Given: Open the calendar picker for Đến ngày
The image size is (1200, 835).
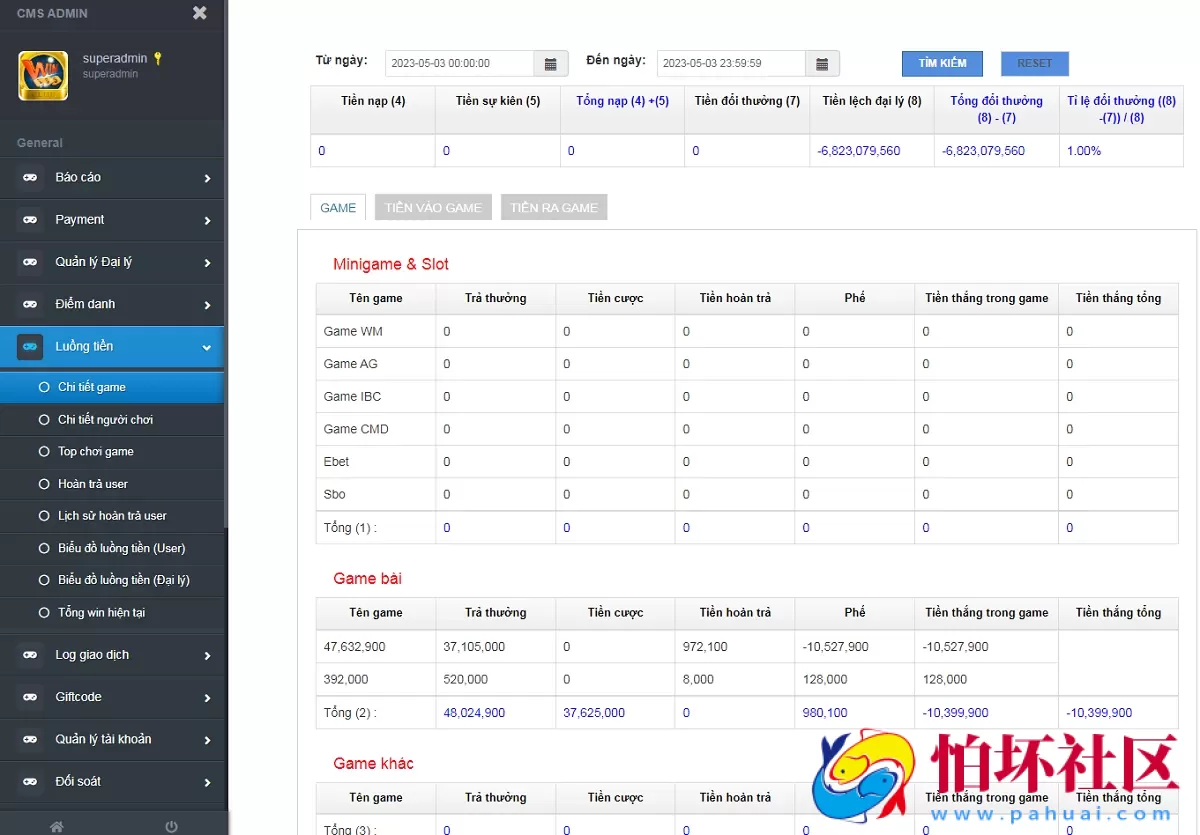Looking at the screenshot, I should 822,62.
